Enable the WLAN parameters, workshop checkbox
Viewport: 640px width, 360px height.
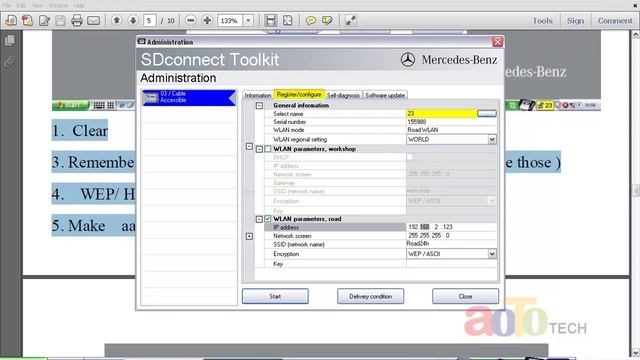click(268, 149)
